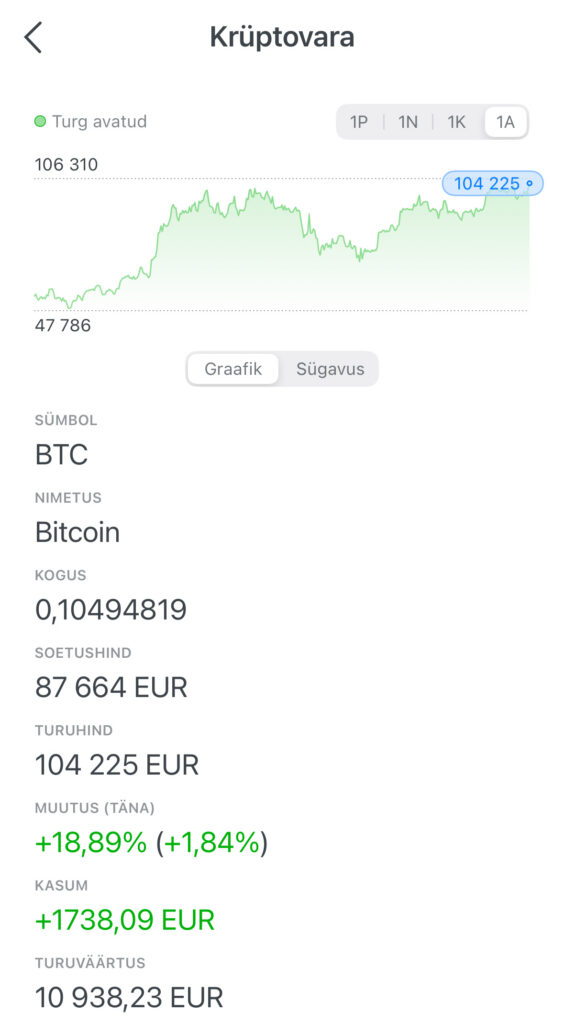This screenshot has height=1024, width=564.
Task: Tap the Bitcoin name value
Action: [78, 532]
